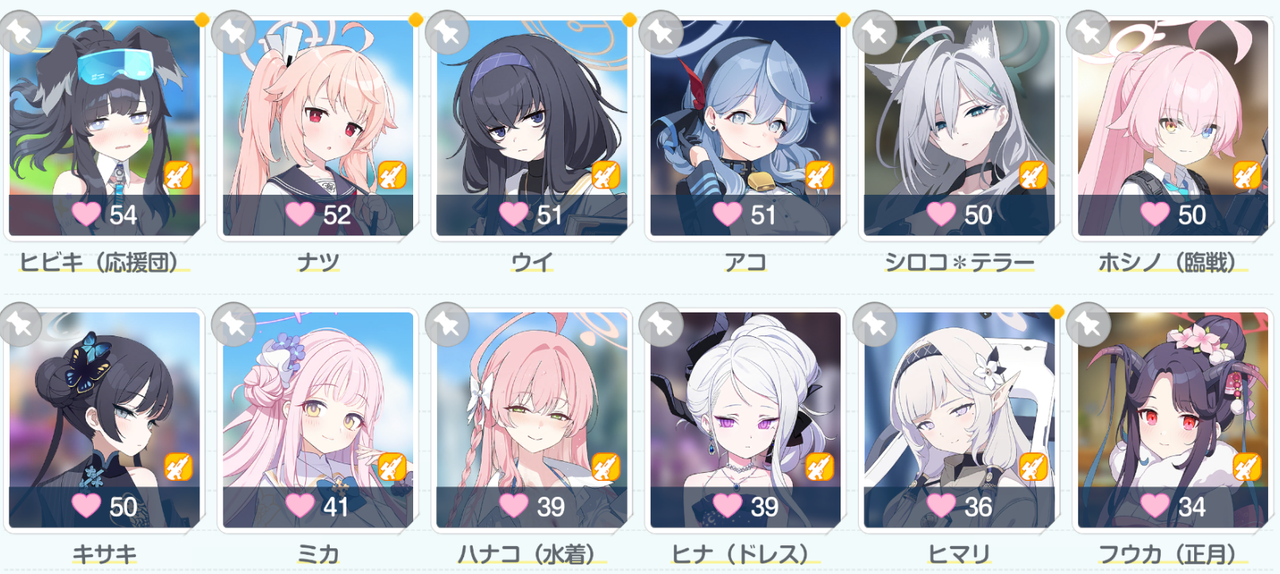Click orange sword badge on ナツ portrait
The height and width of the screenshot is (574, 1280).
[392, 175]
